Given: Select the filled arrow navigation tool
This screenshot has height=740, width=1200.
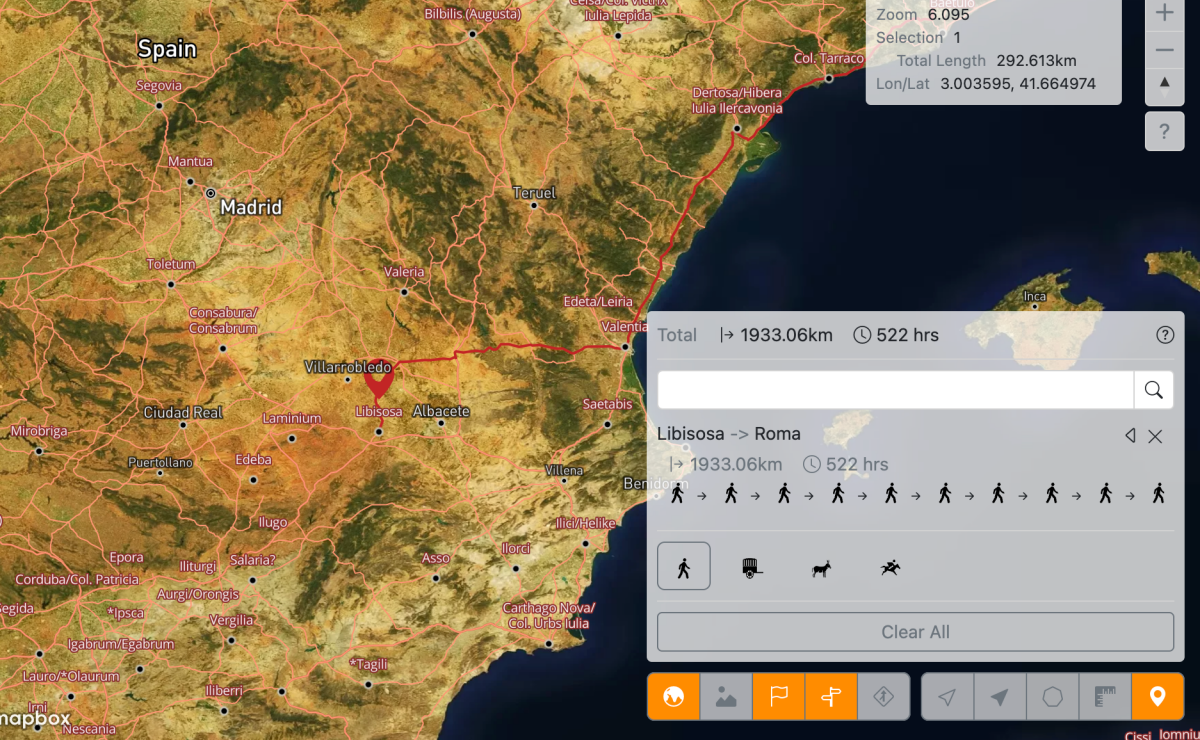Looking at the screenshot, I should coord(1000,697).
